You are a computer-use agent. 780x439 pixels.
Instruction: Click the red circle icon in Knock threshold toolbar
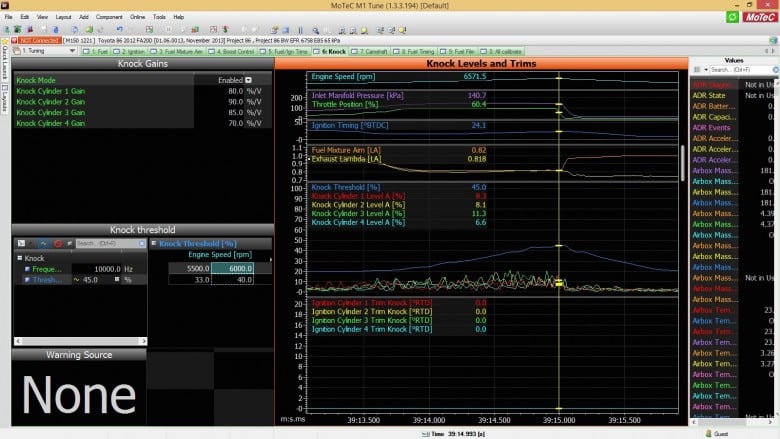58,244
